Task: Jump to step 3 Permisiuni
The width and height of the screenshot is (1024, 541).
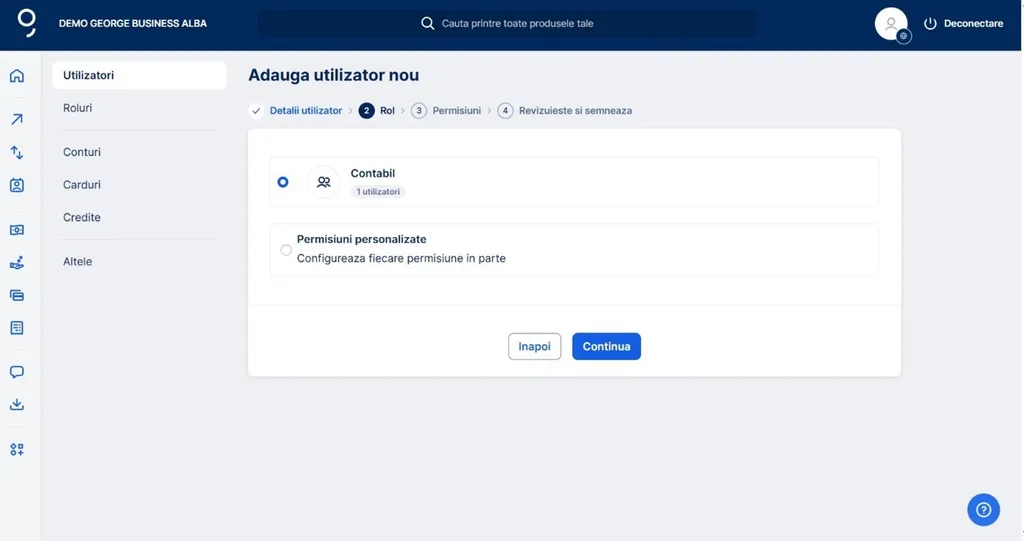Action: pos(456,111)
